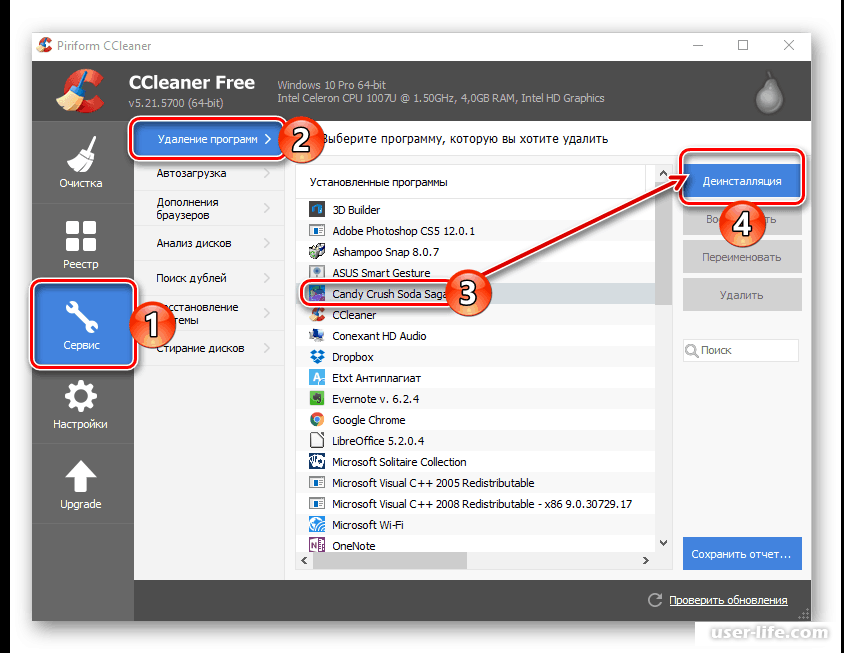
Task: Maximize the Piriform CCleaner window
Action: (743, 45)
